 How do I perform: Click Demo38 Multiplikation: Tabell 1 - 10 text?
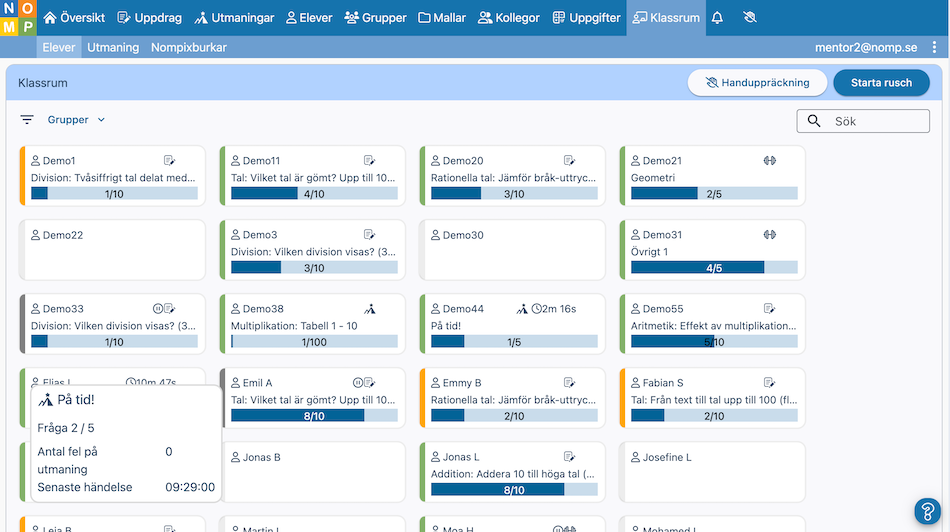pos(294,326)
